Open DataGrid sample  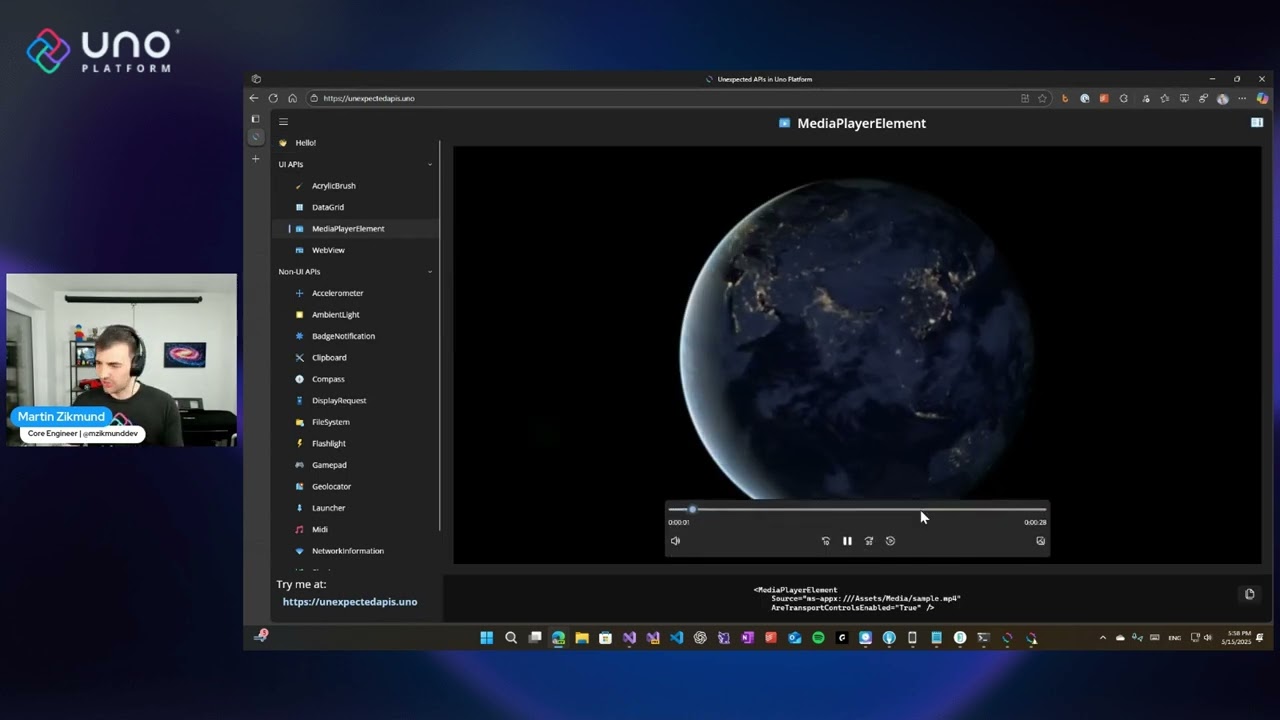click(357, 207)
